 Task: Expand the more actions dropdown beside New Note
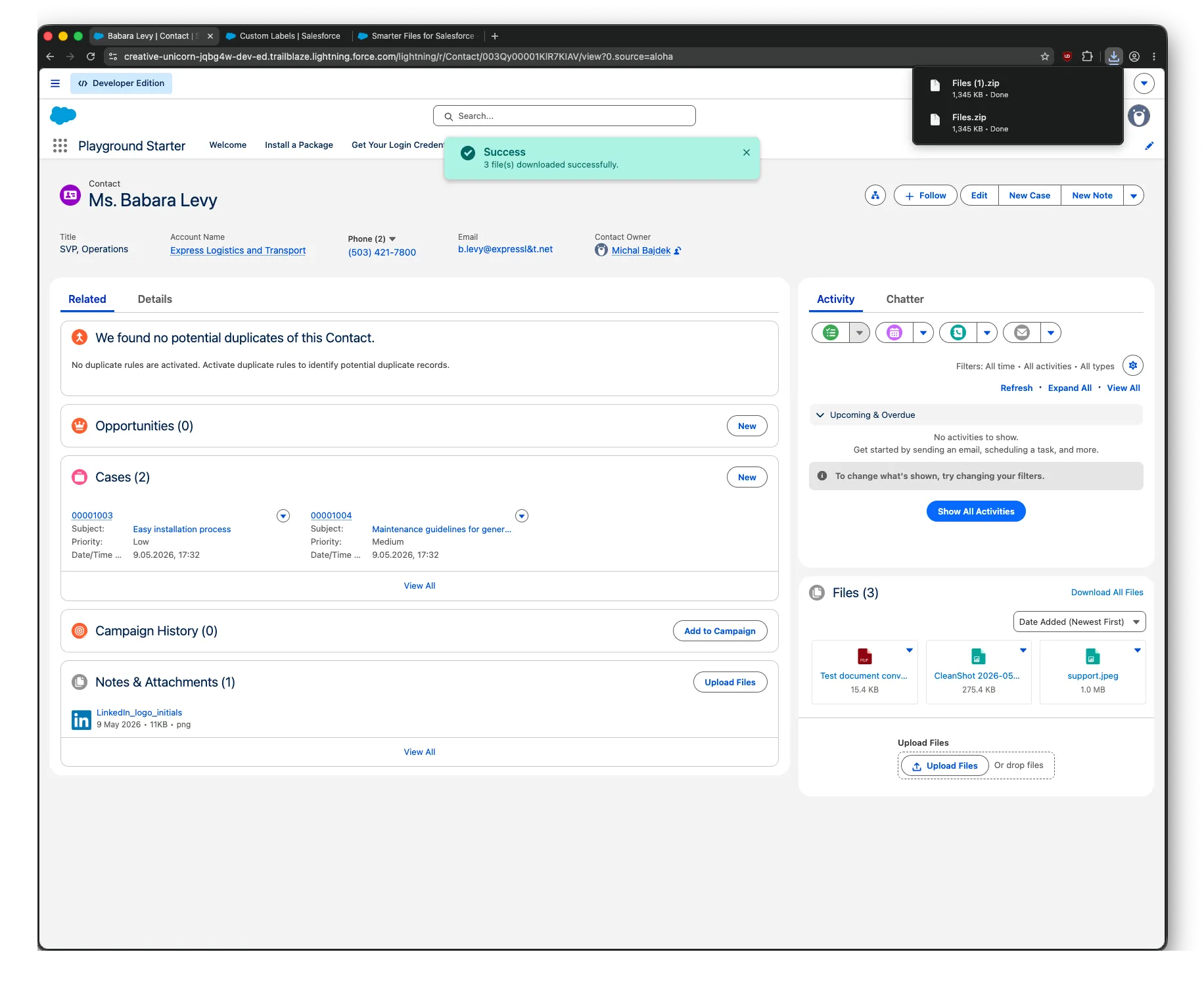(x=1133, y=195)
